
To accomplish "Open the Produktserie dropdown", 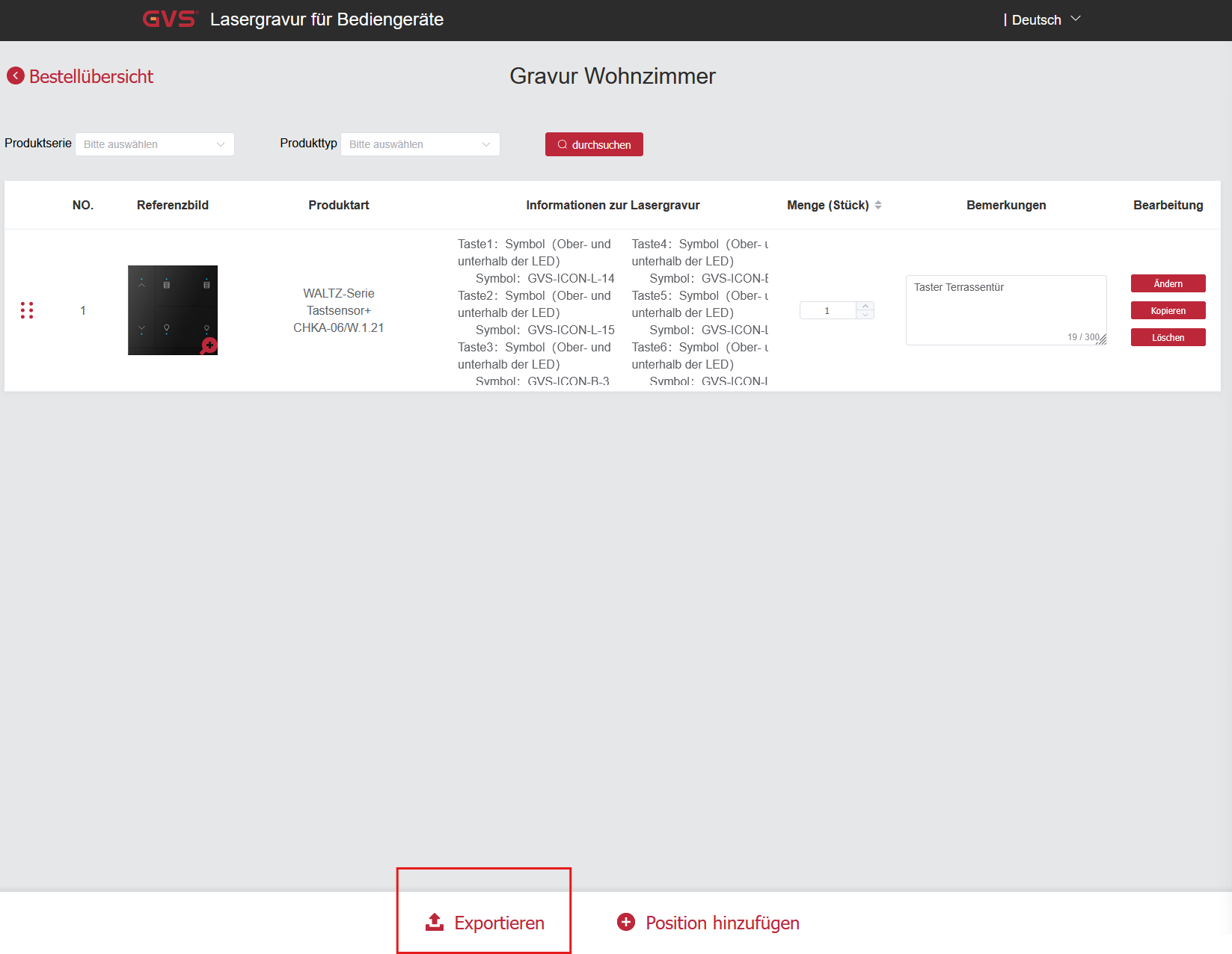I will (155, 144).
